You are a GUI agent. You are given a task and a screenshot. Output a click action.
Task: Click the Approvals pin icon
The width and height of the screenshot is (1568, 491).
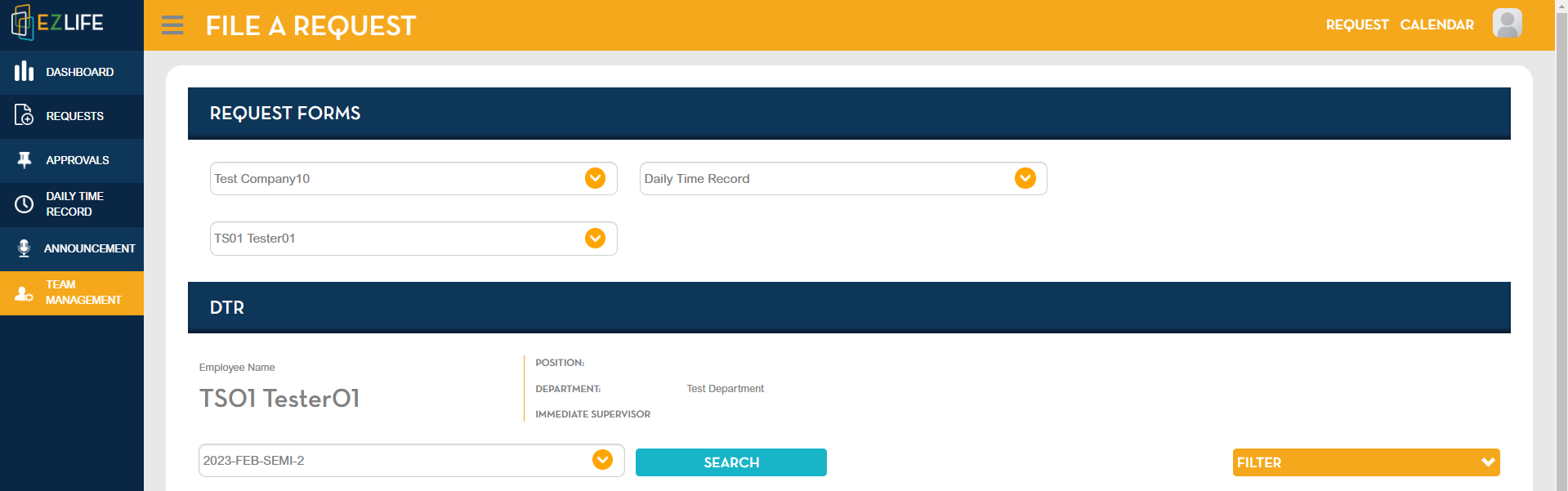tap(25, 160)
